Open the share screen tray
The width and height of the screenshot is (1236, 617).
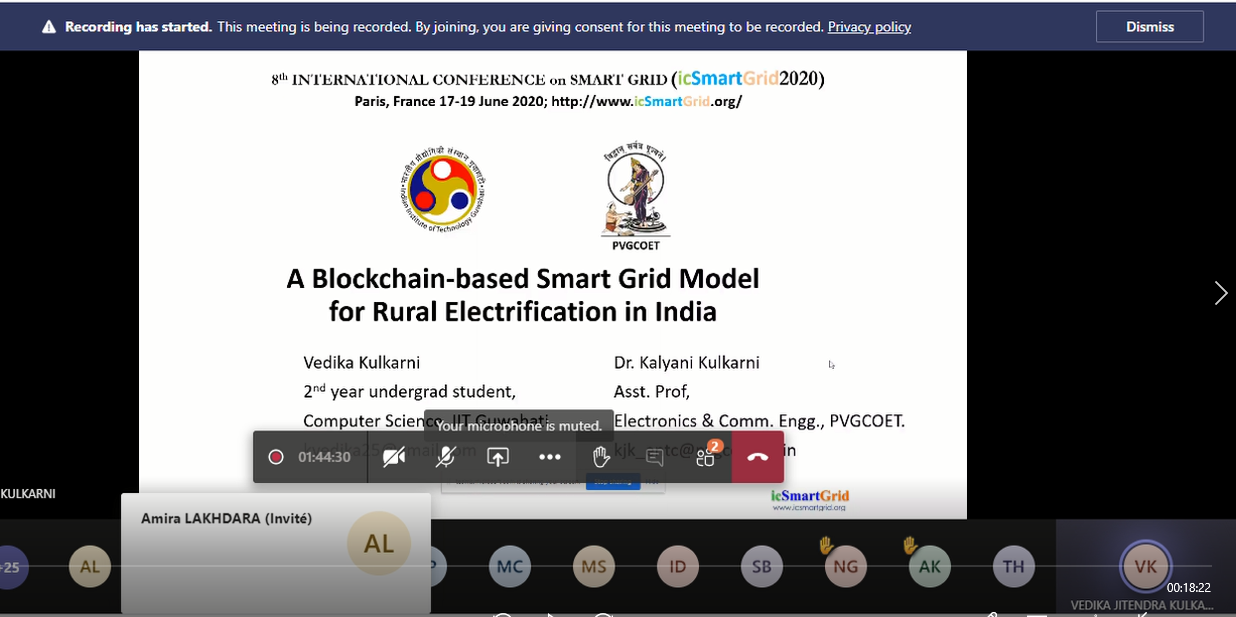(x=498, y=457)
